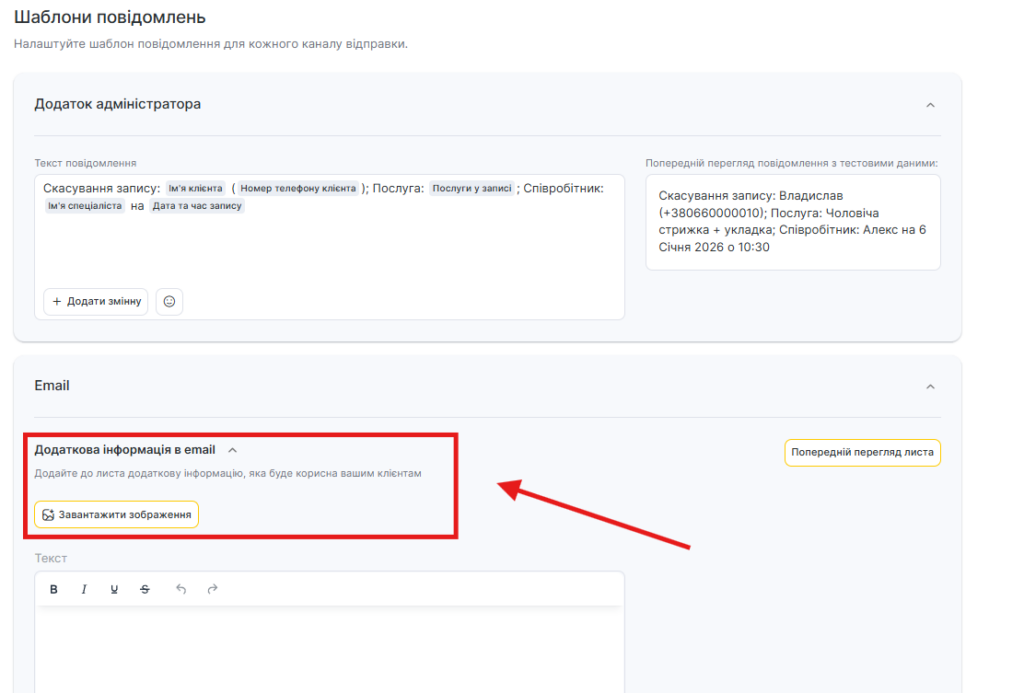1024x693 pixels.
Task: Click the message preview box with test data
Action: [x=792, y=222]
